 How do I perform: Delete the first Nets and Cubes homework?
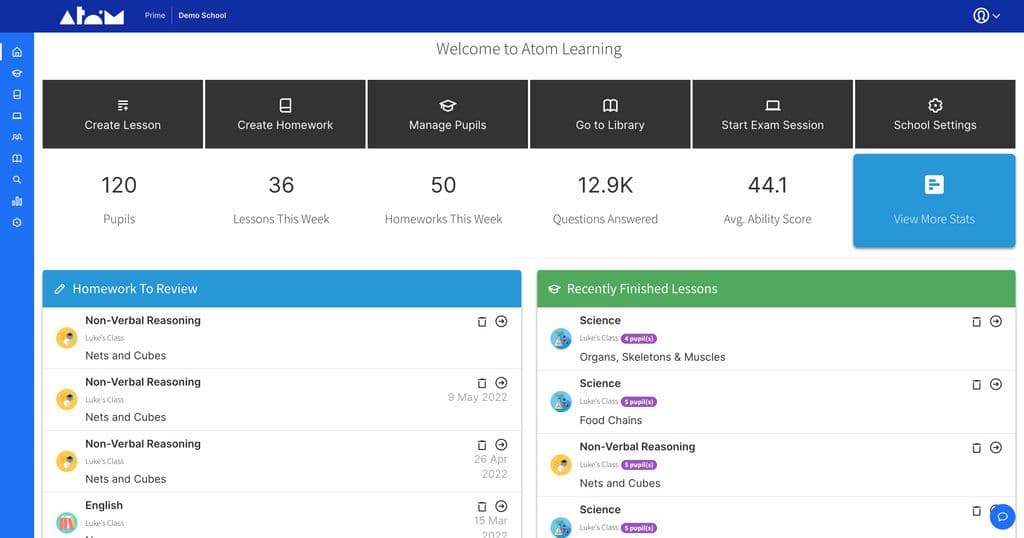pyautogui.click(x=482, y=321)
